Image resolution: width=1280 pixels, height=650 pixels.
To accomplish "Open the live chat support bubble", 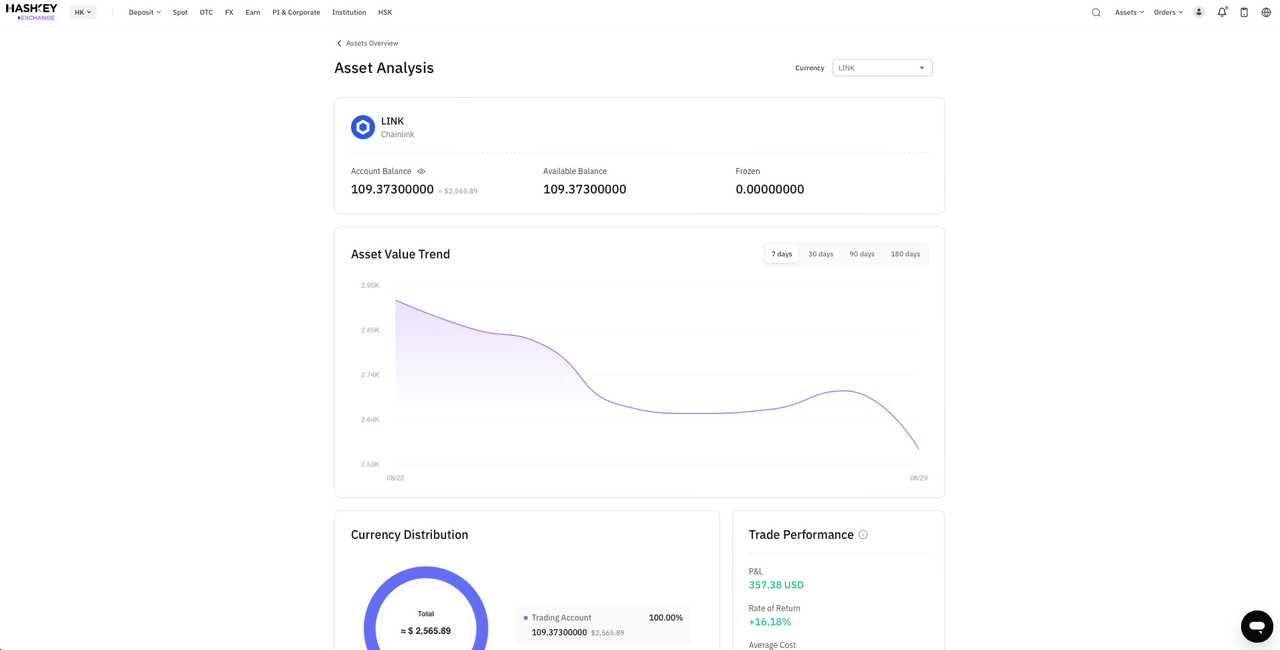I will (x=1257, y=626).
